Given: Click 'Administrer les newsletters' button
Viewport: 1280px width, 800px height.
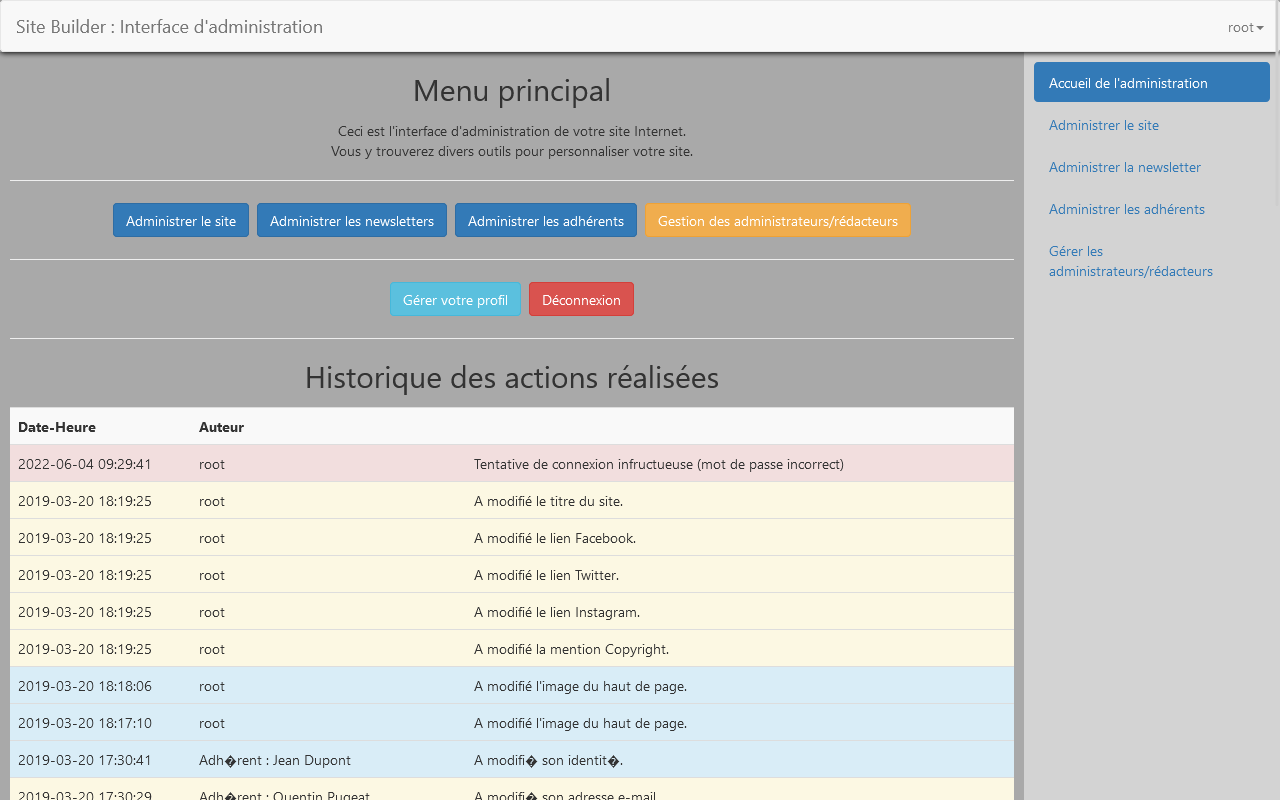Looking at the screenshot, I should (x=351, y=220).
